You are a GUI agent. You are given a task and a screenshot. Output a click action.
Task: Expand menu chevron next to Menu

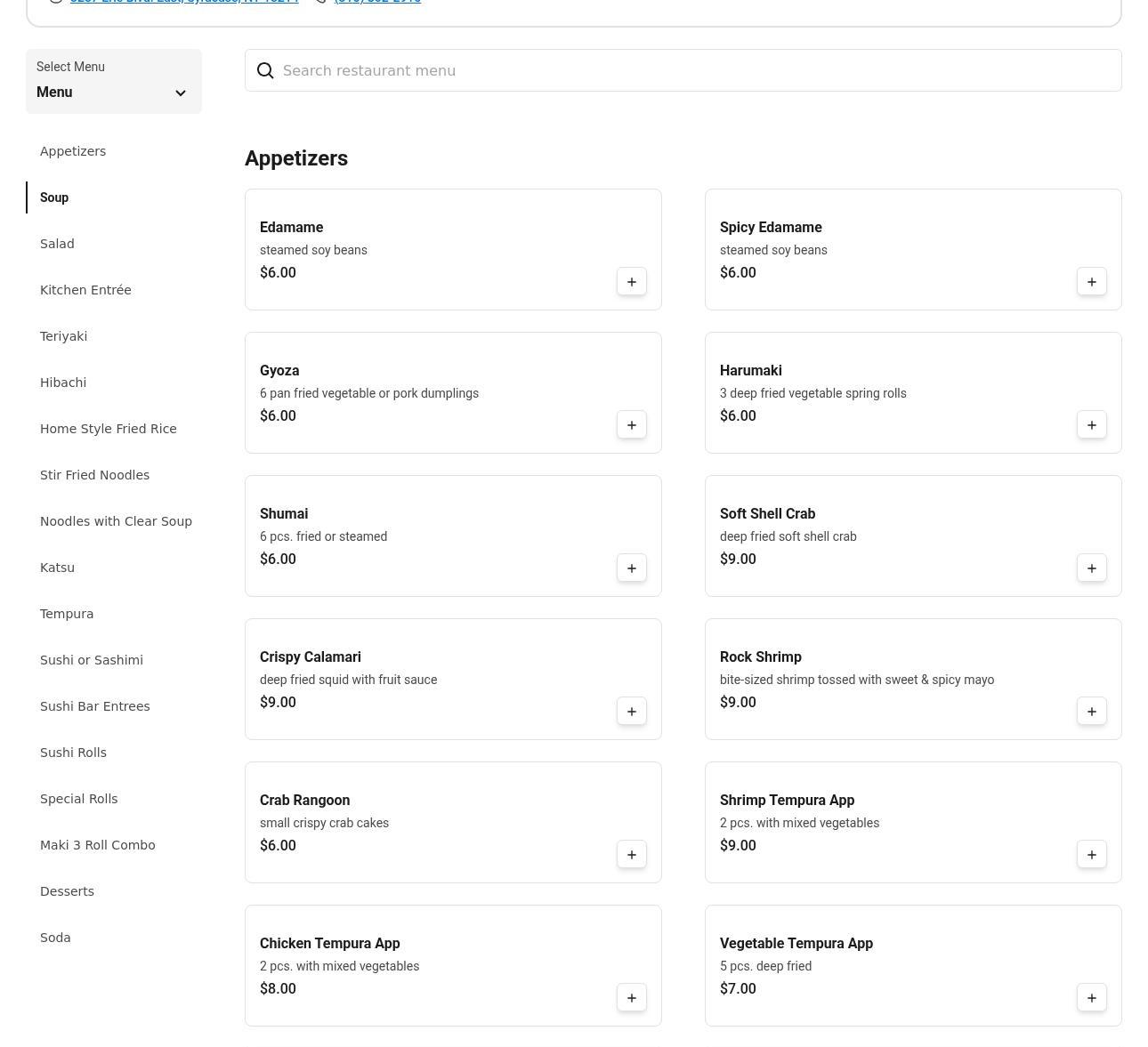coord(181,93)
